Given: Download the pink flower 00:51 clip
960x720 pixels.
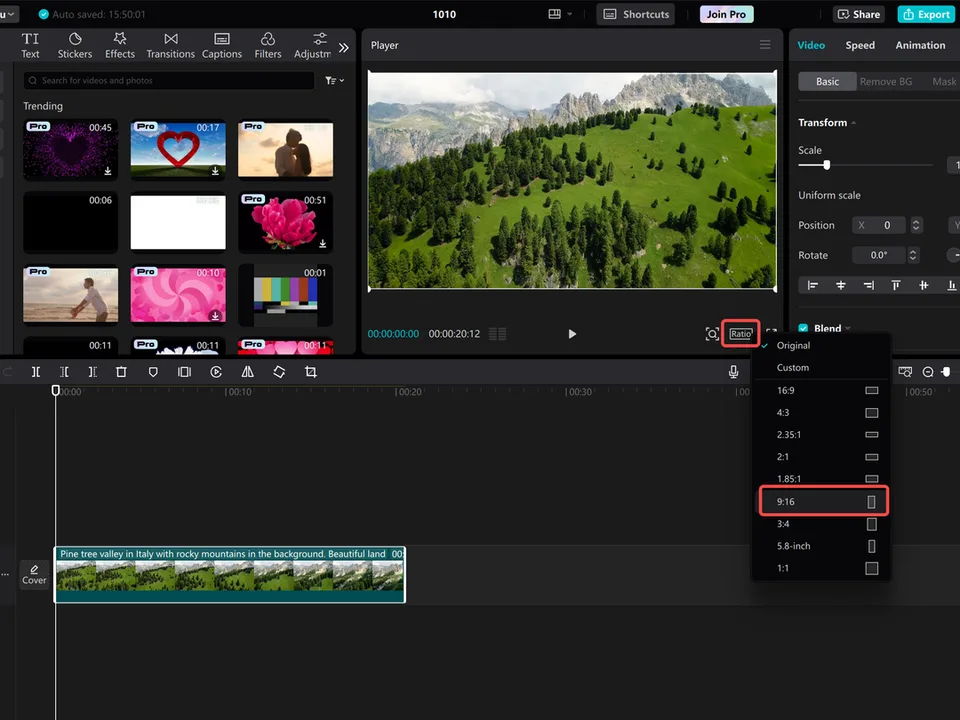Looking at the screenshot, I should [x=323, y=243].
